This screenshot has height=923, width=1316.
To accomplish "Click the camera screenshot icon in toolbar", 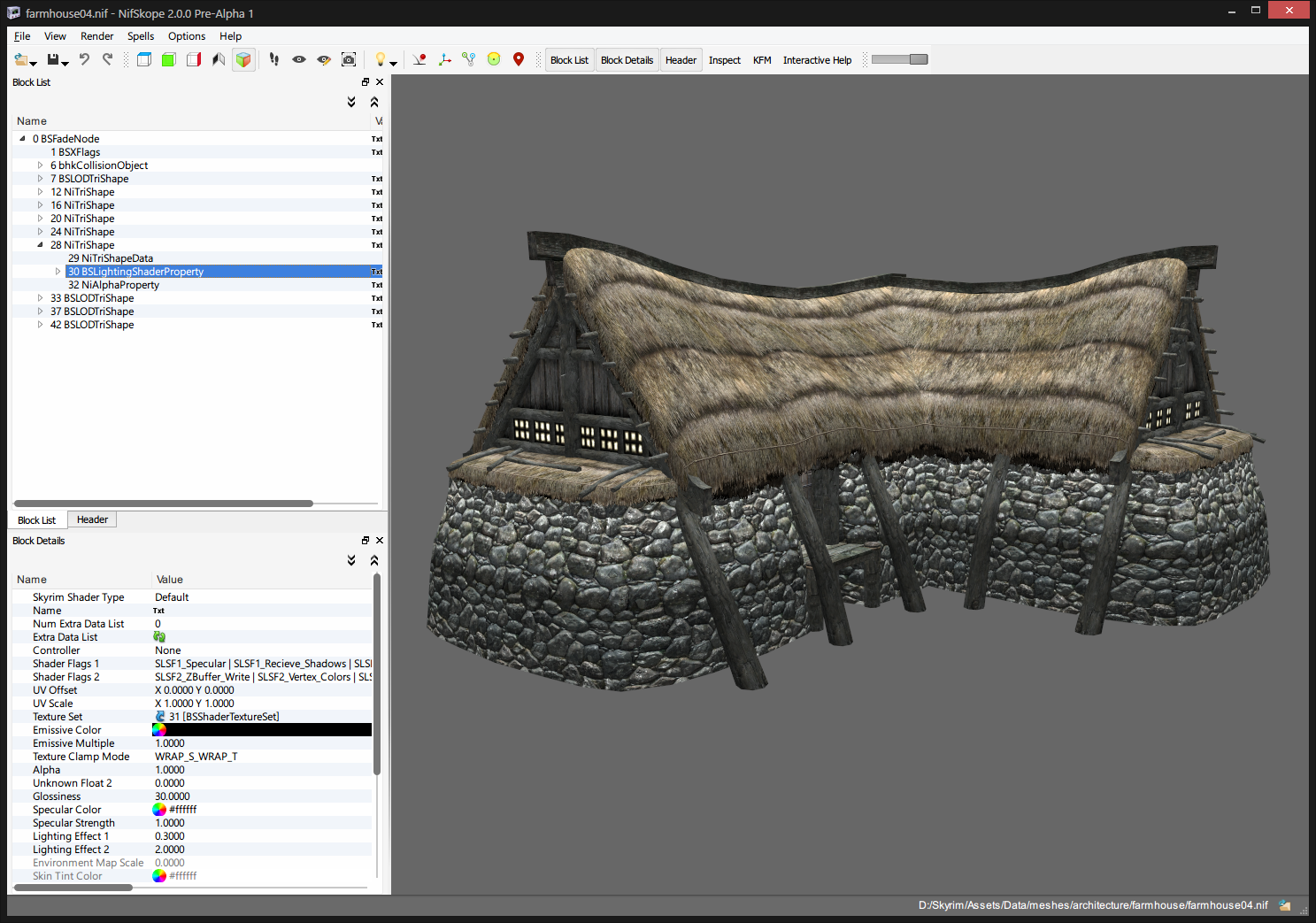I will (349, 59).
